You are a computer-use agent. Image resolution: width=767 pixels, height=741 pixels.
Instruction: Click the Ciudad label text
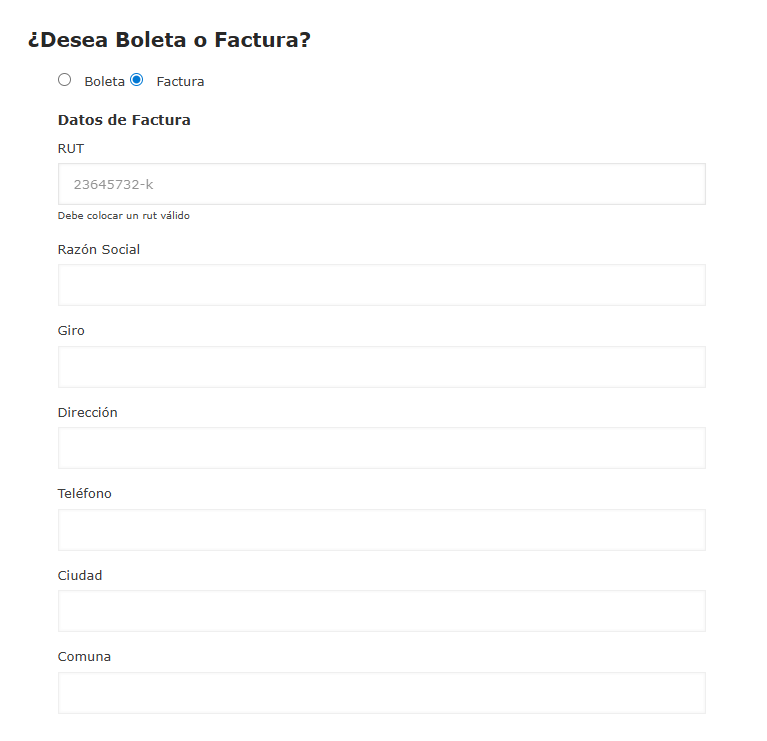[80, 575]
